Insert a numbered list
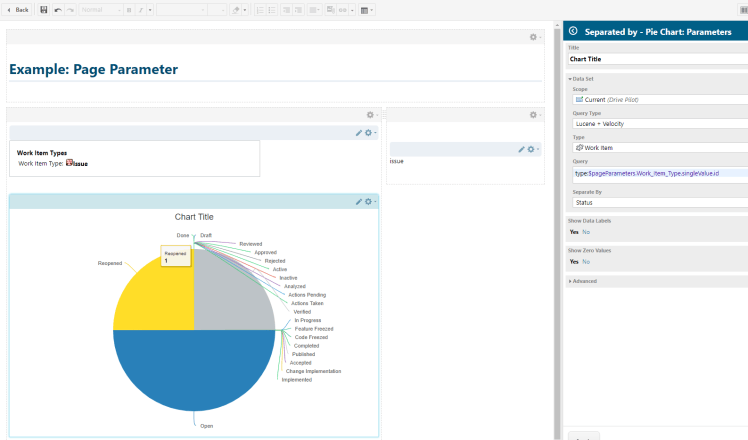The width and height of the screenshot is (748, 440). [x=260, y=10]
